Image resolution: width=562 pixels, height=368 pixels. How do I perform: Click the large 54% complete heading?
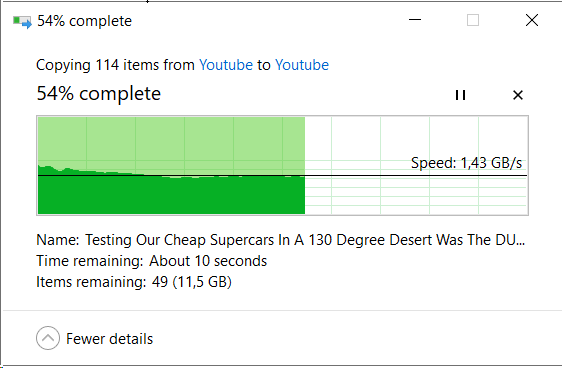99,94
